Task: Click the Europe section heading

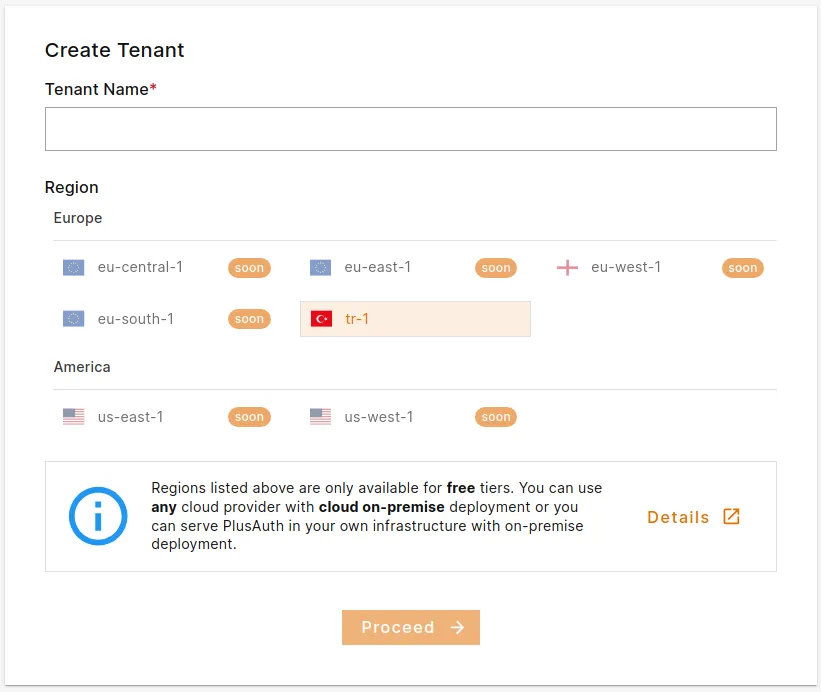Action: point(77,218)
